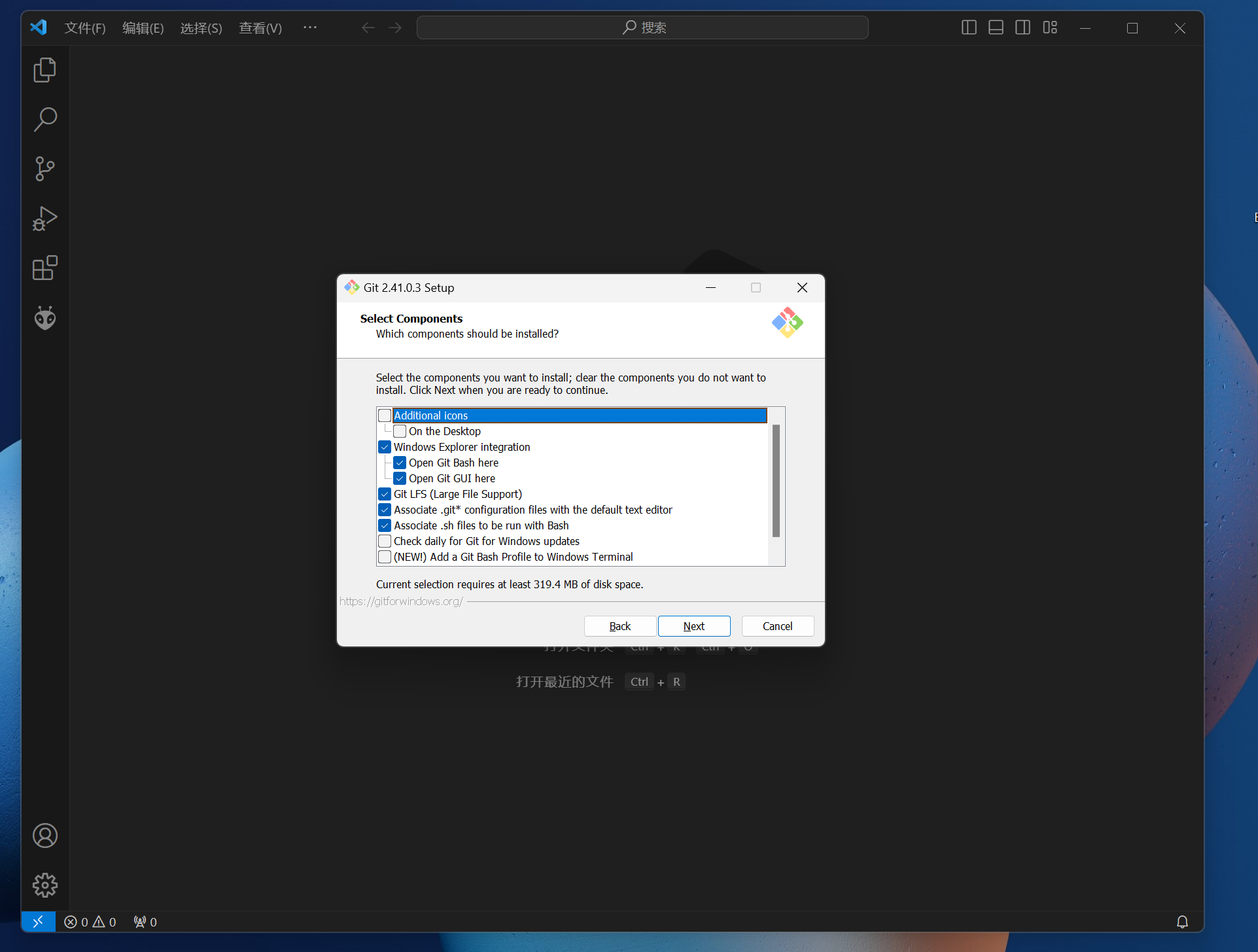Open the Manage gear menu
Screen dimensions: 1258x952
coord(45,885)
